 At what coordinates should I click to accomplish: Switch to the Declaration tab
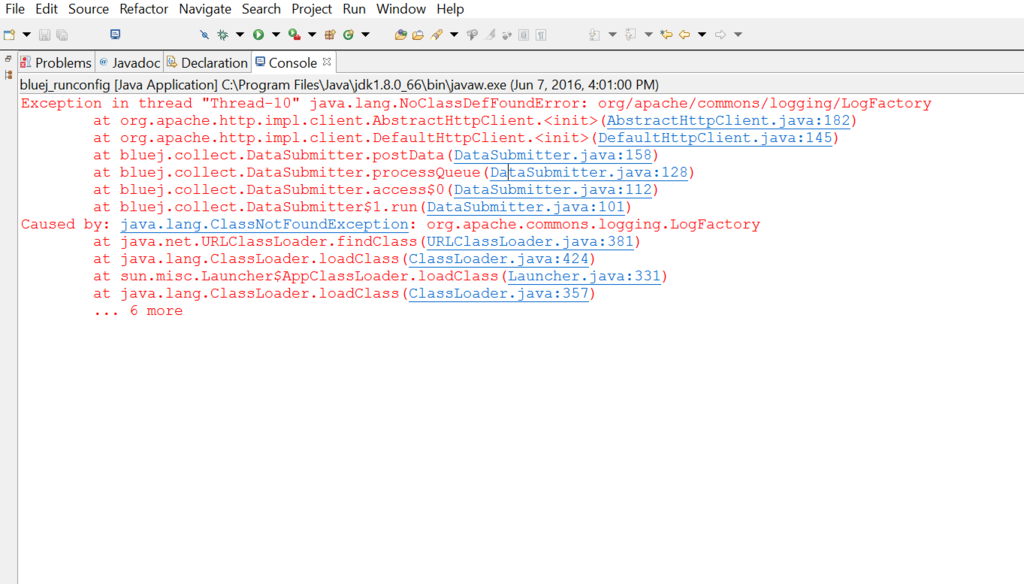pos(207,63)
